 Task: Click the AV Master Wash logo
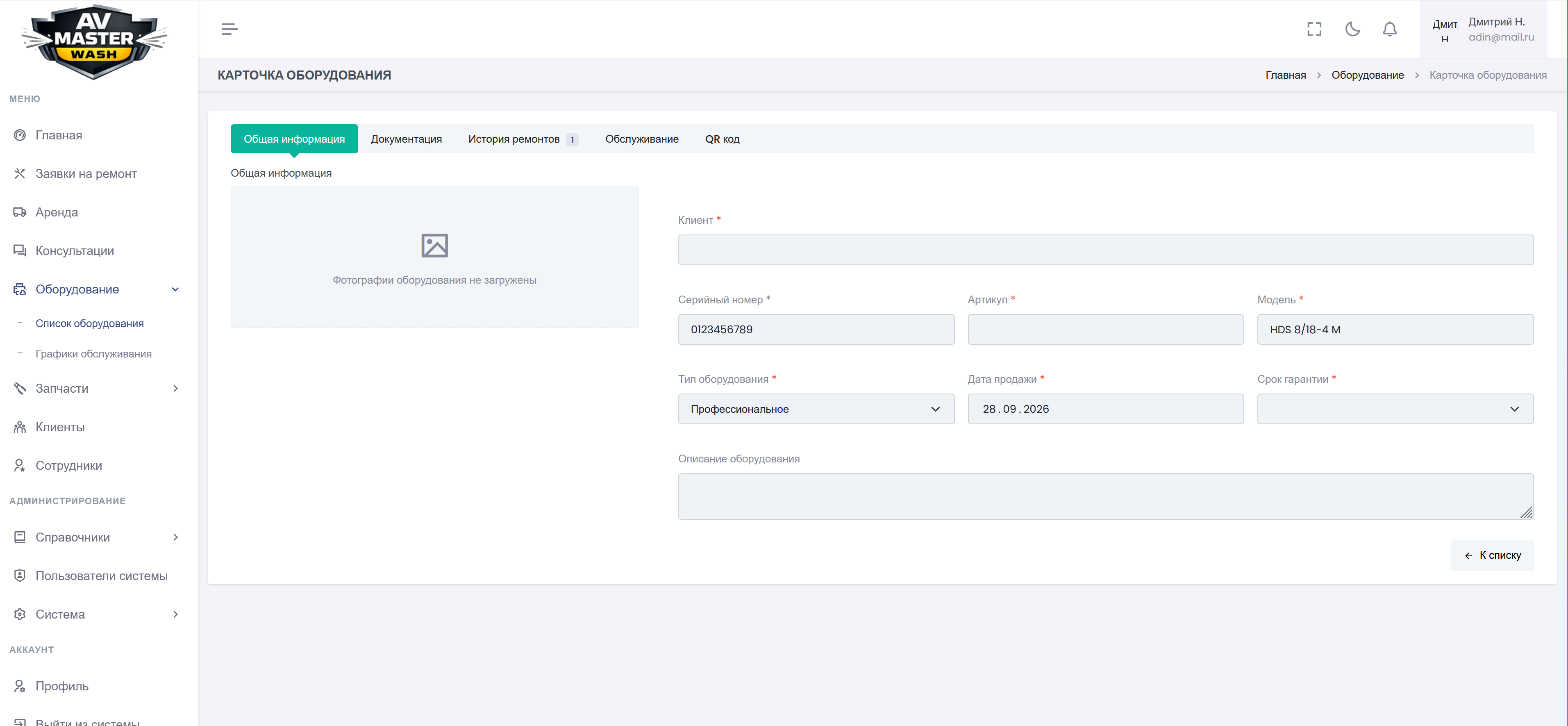[x=94, y=41]
